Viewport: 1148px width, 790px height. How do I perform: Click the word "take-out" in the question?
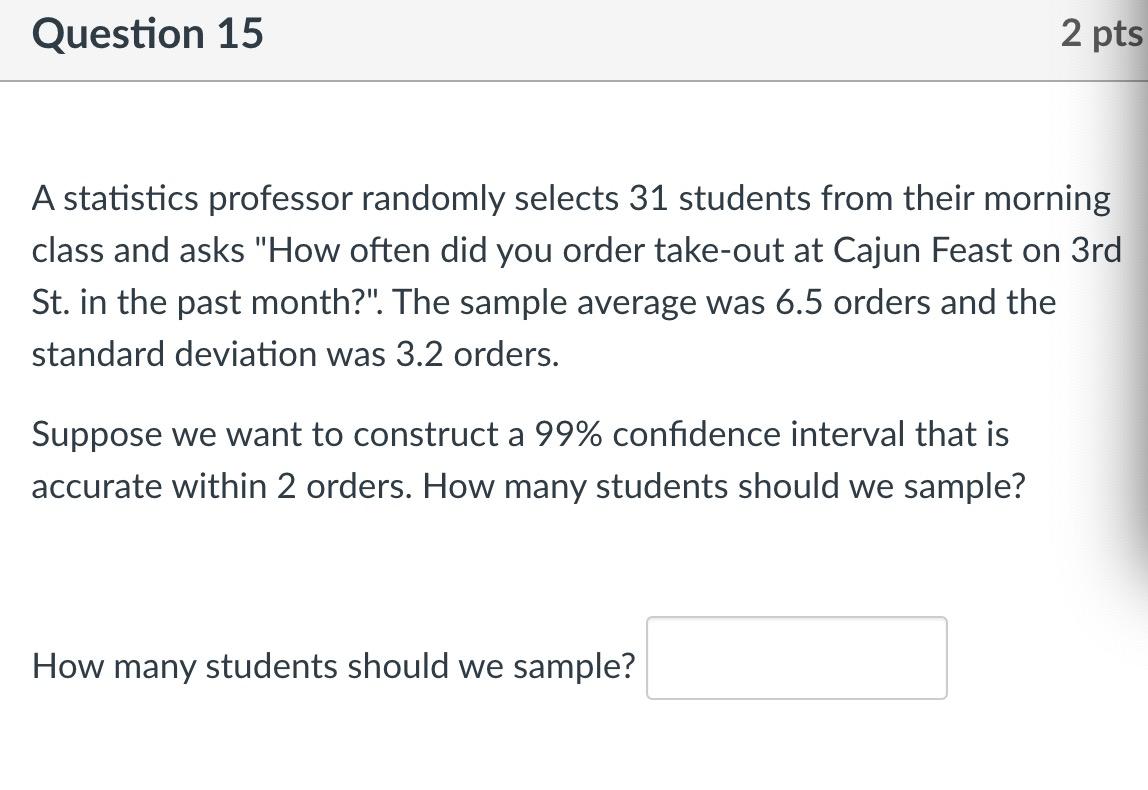pos(719,250)
